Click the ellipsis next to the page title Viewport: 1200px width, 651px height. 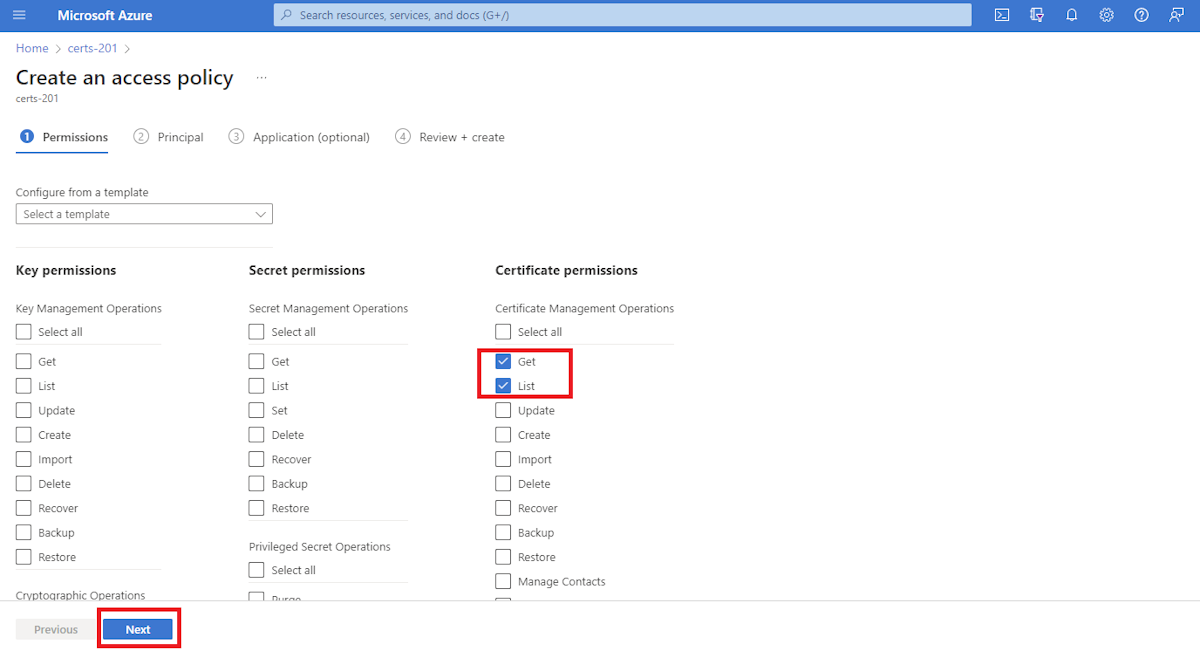click(x=260, y=77)
